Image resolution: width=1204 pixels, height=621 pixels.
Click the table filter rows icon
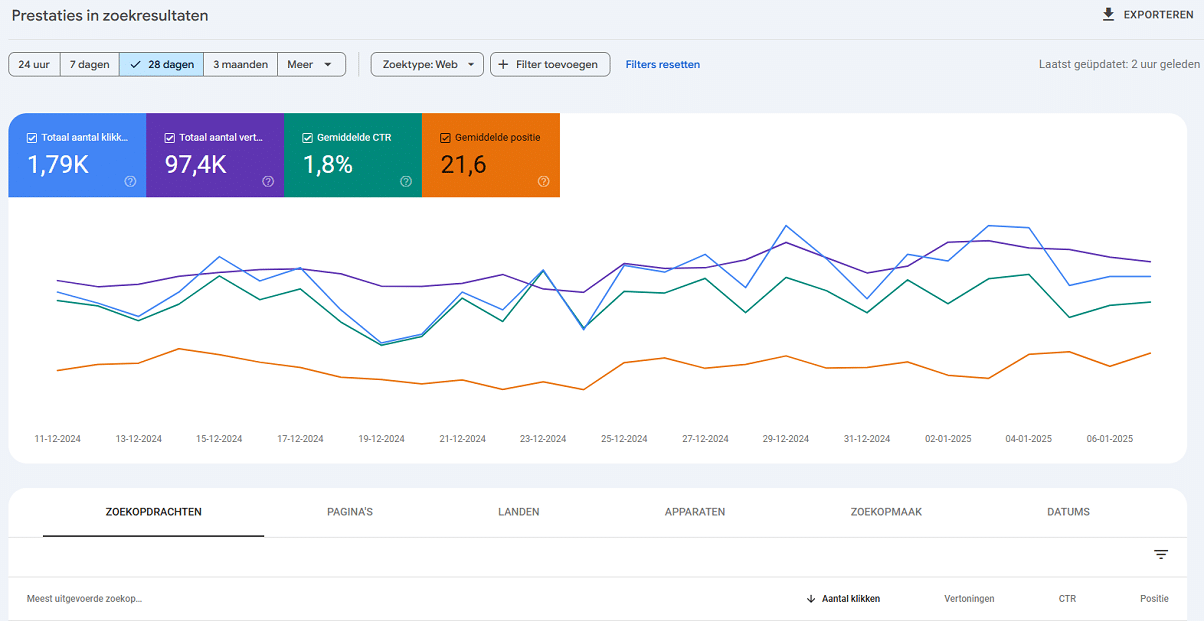(x=1161, y=555)
